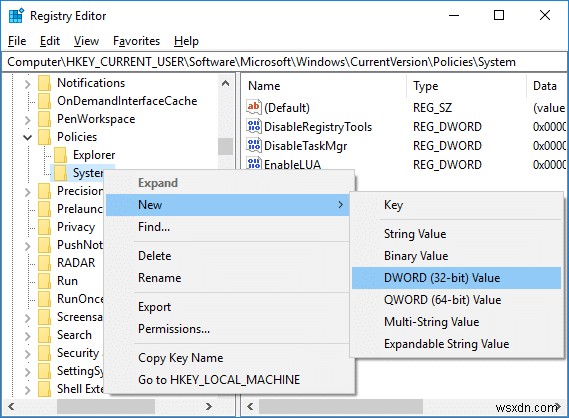Click the tree pane scroll right arrow

[209, 406]
